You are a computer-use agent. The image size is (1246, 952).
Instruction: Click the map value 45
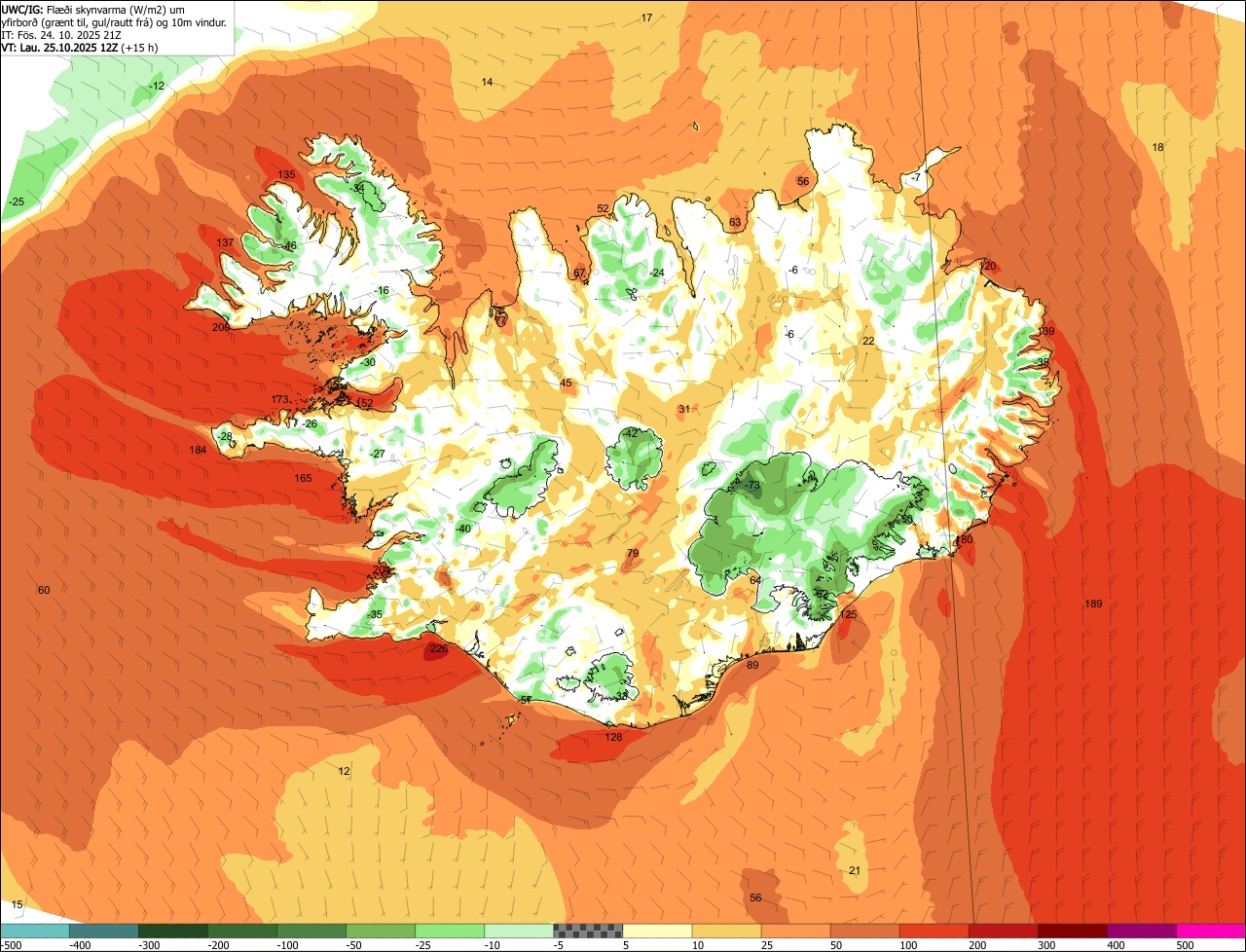pos(566,383)
